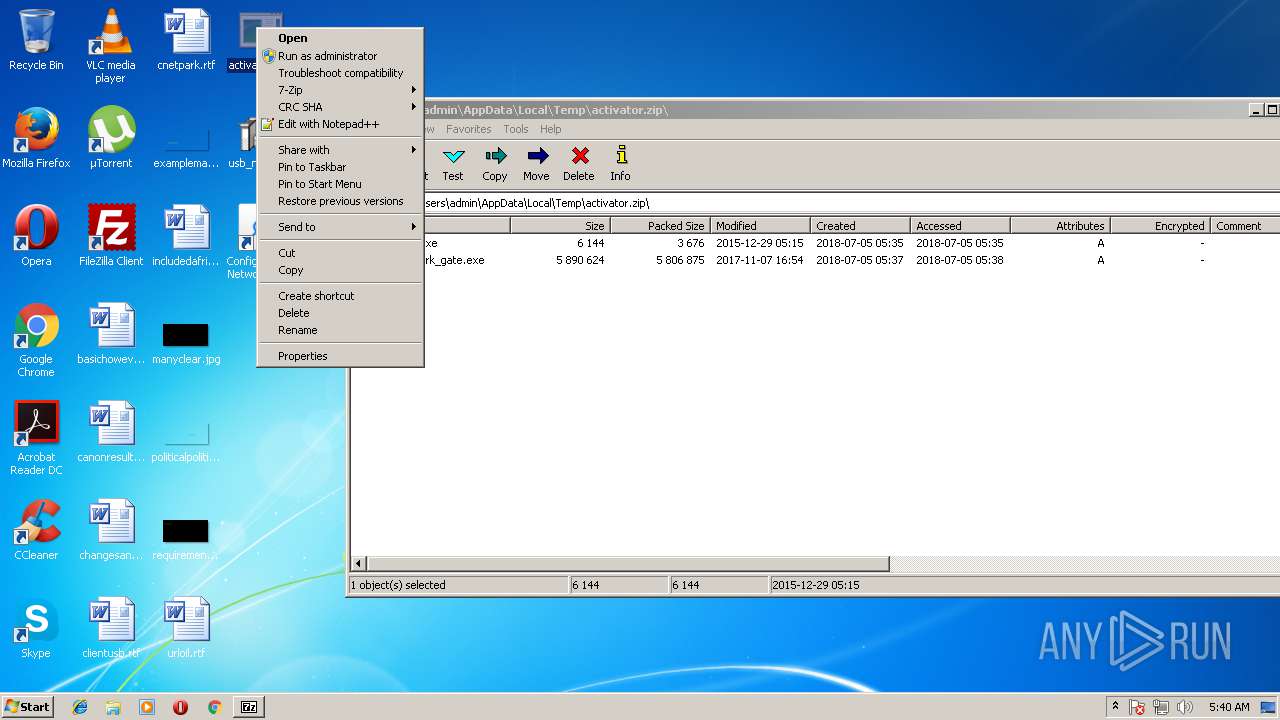This screenshot has height=720, width=1280.
Task: Open Favorites menu in 7-Zip
Action: (469, 129)
